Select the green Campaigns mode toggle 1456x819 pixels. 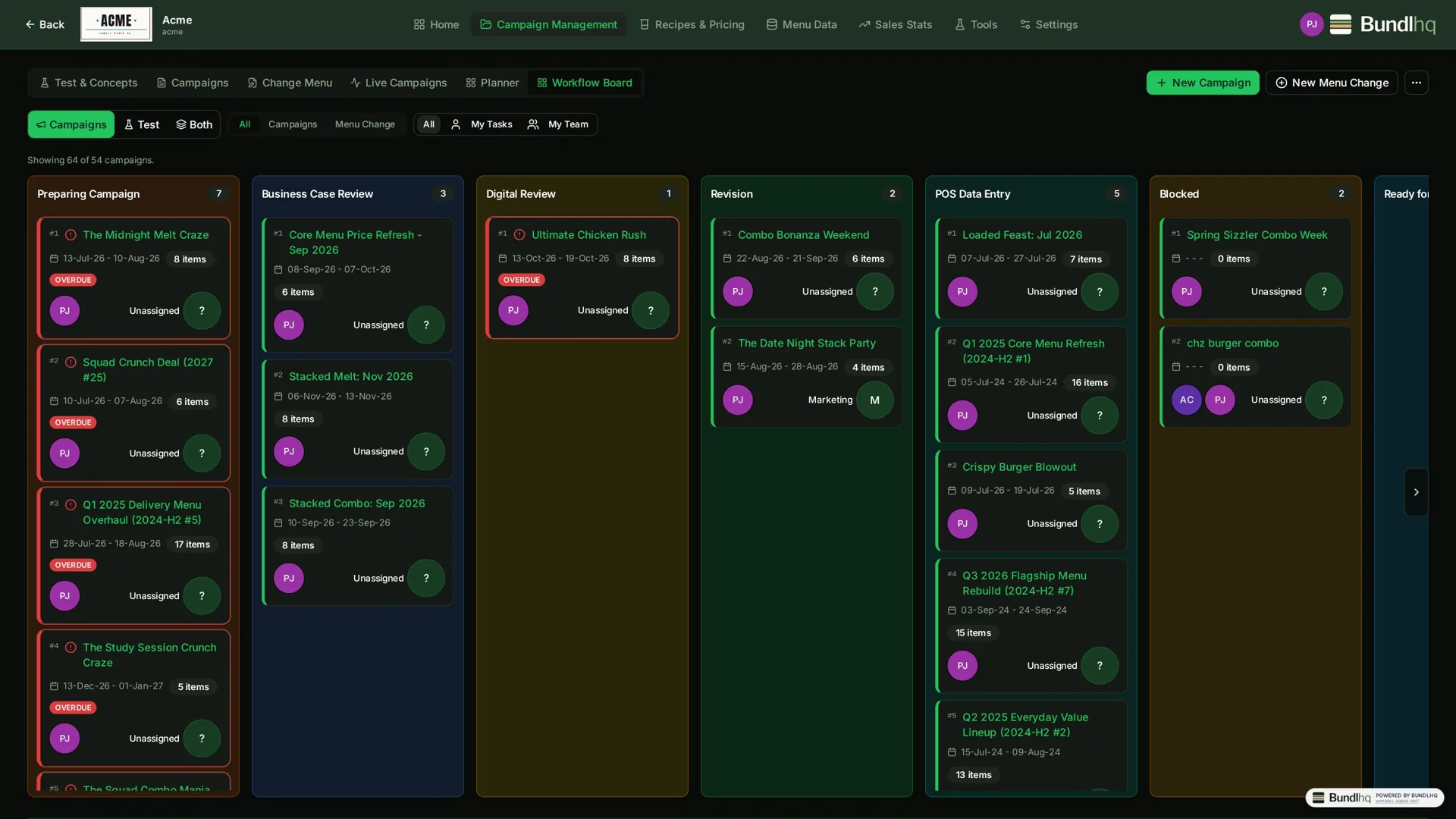71,124
